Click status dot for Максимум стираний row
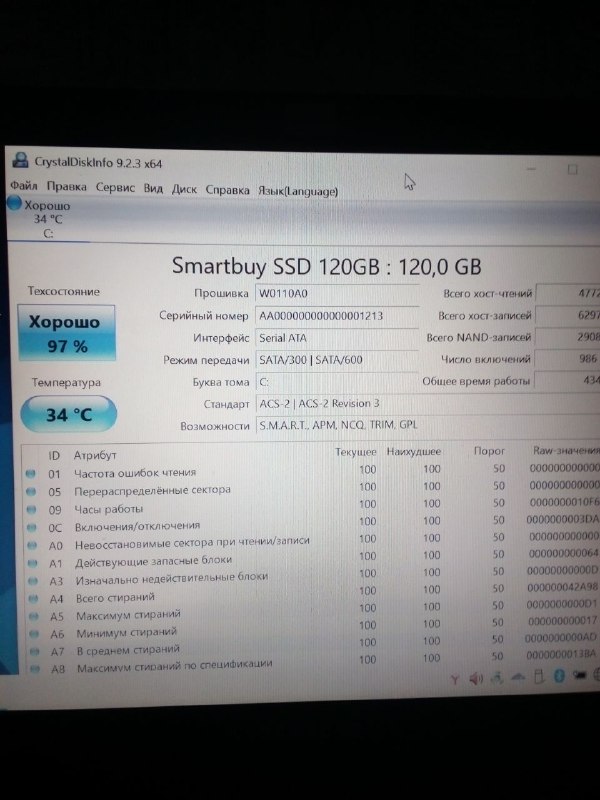Screen dimensions: 600x800 [34, 616]
